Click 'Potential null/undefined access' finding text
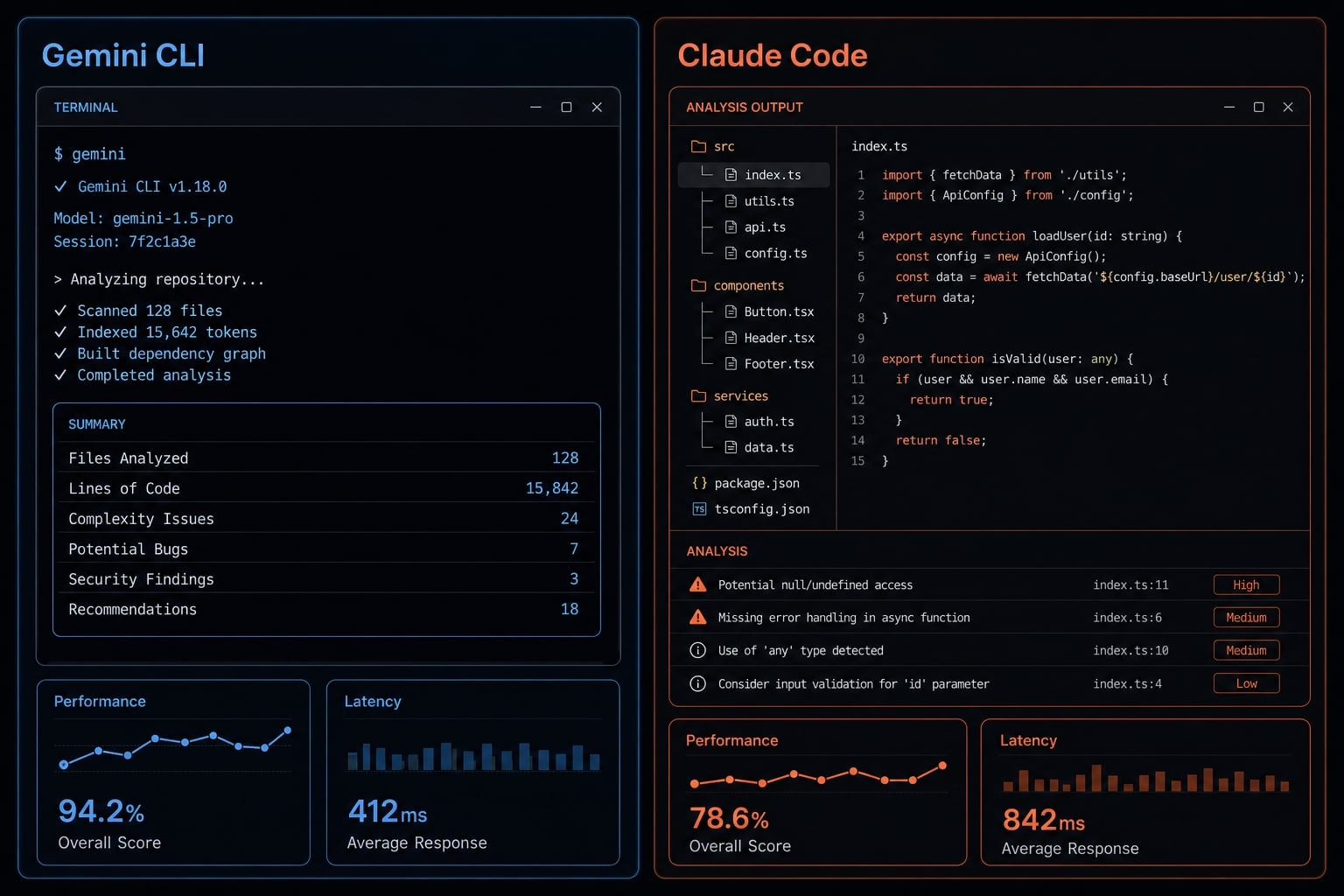Screen dimensions: 1344x896 click(815, 584)
